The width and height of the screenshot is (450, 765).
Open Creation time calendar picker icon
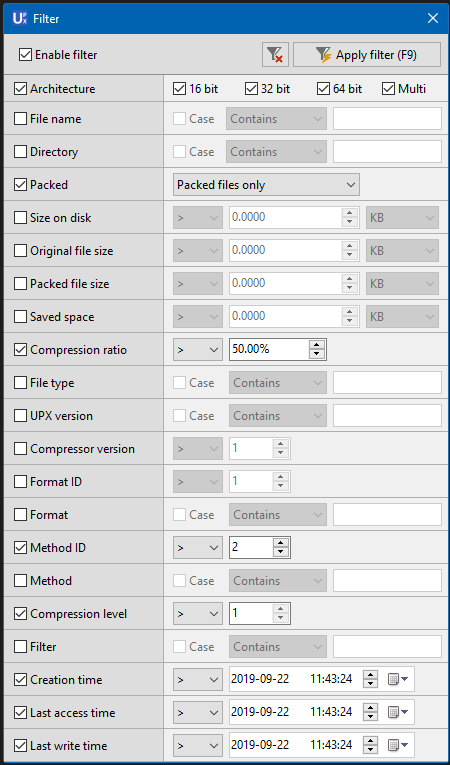pyautogui.click(x=398, y=679)
